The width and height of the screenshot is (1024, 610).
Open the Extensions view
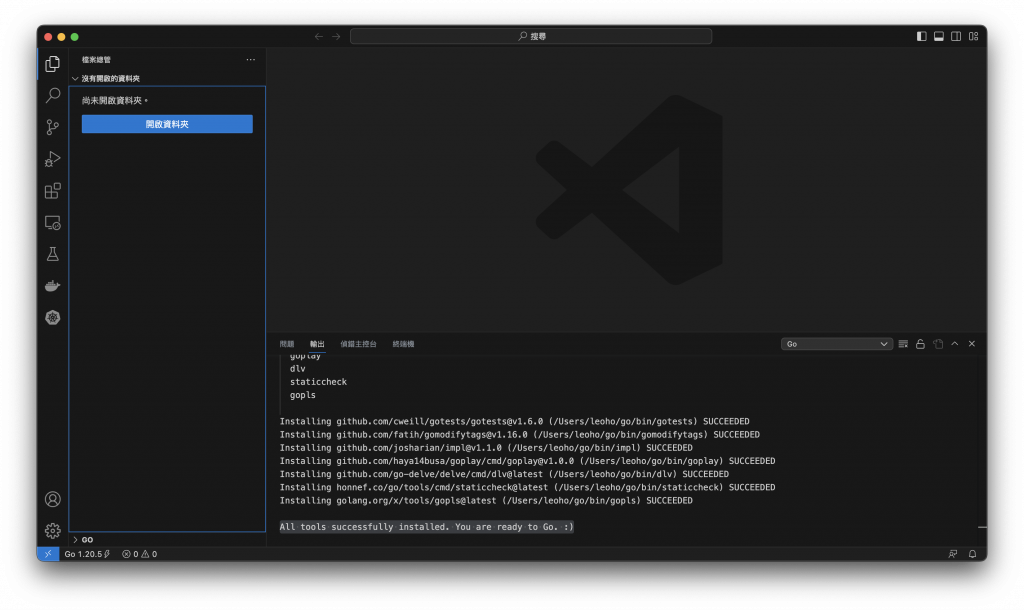[x=53, y=191]
